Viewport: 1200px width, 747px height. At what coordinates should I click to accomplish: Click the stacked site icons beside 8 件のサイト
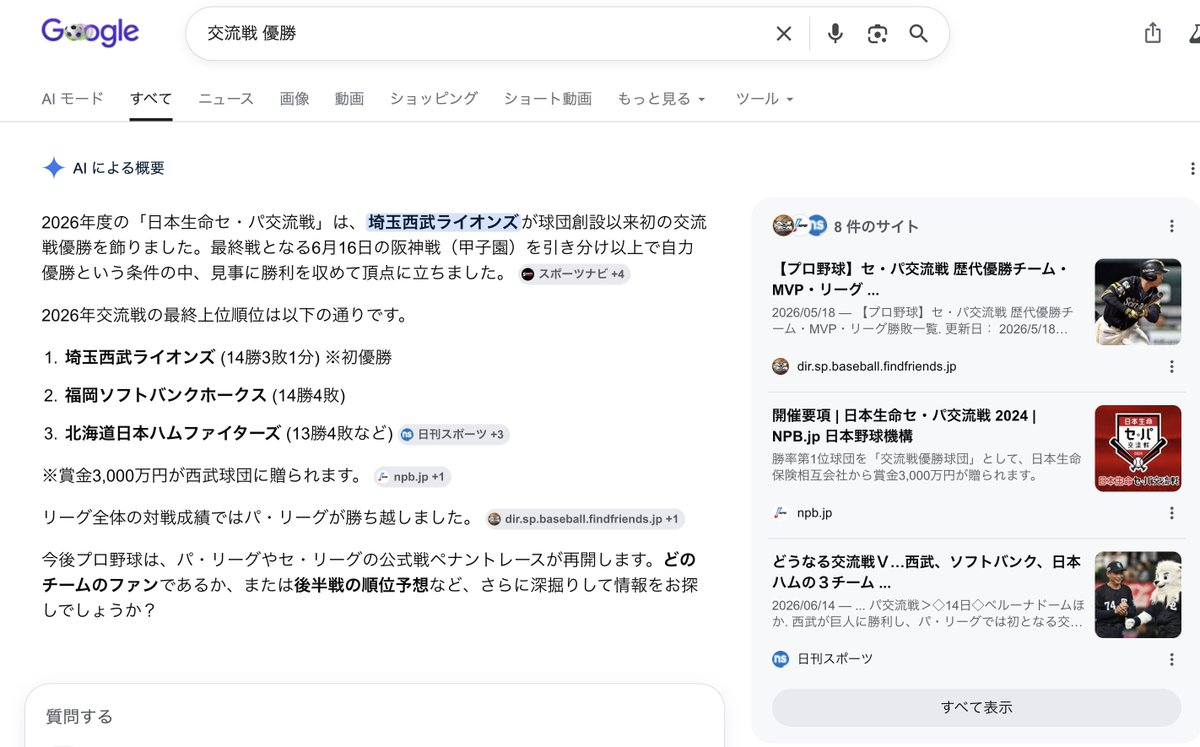point(799,226)
